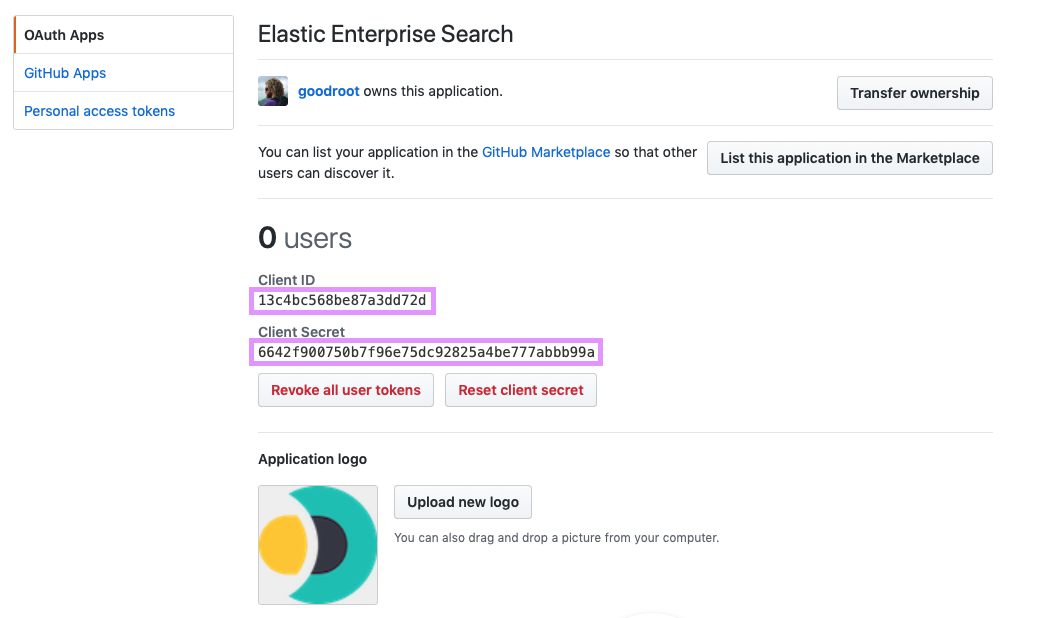Open GitHub Apps from the sidebar
1062x618 pixels.
[x=65, y=73]
